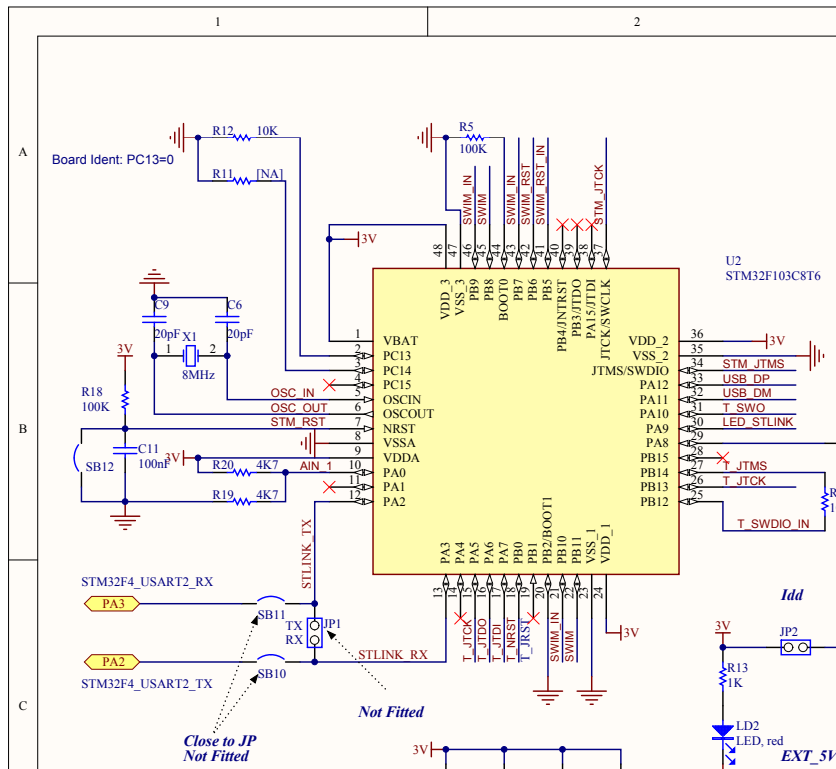Click the red no-connect X at PA1

pyautogui.click(x=329, y=487)
